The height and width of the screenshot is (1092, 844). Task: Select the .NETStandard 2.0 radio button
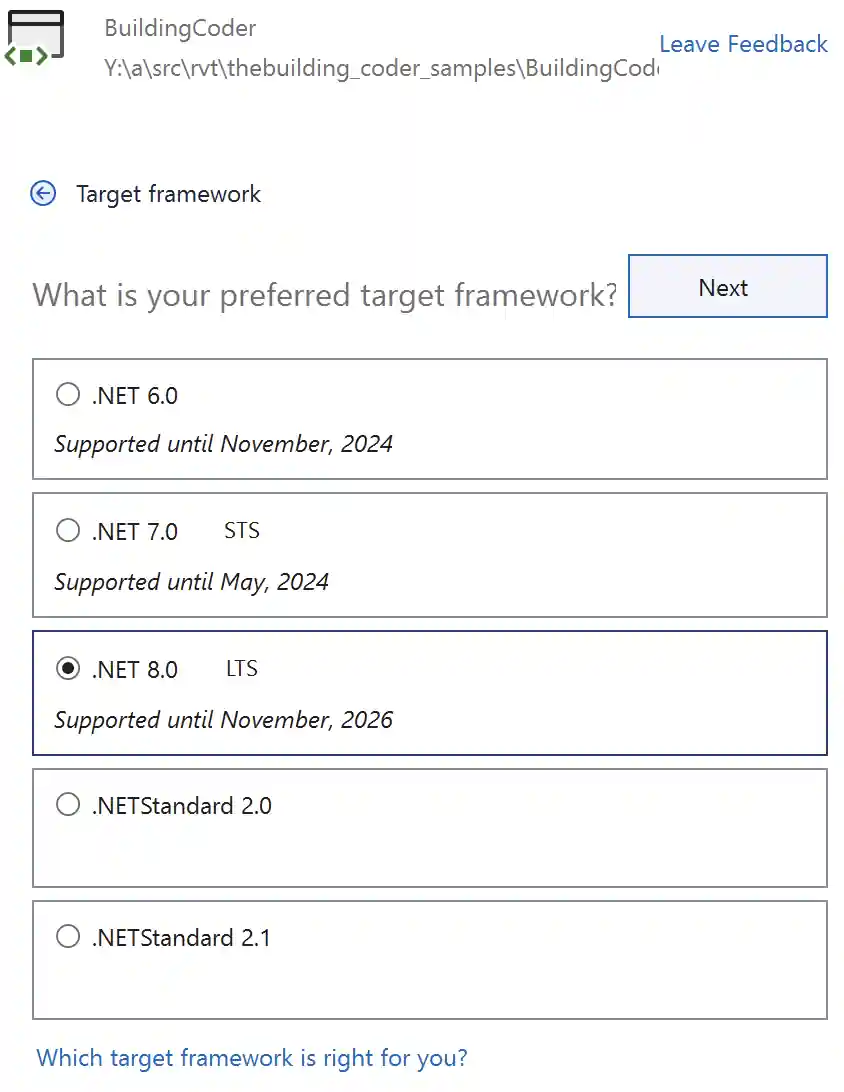(68, 804)
